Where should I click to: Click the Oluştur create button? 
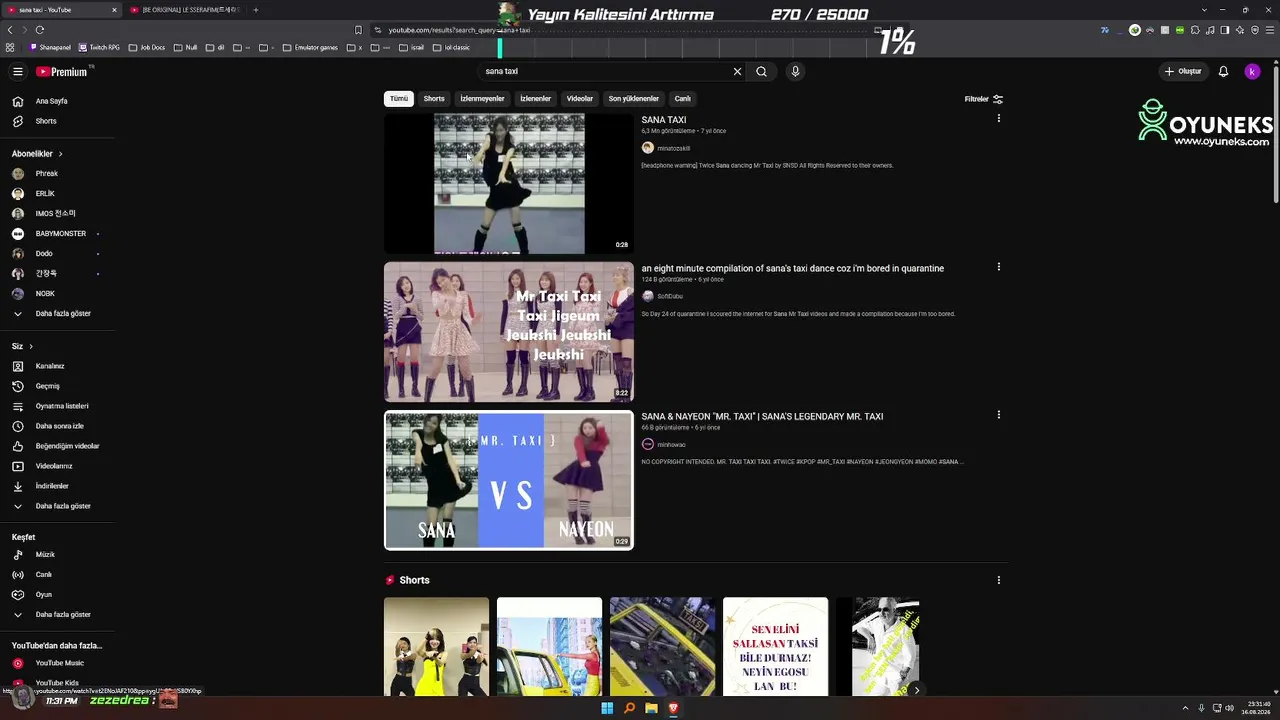pos(1182,71)
